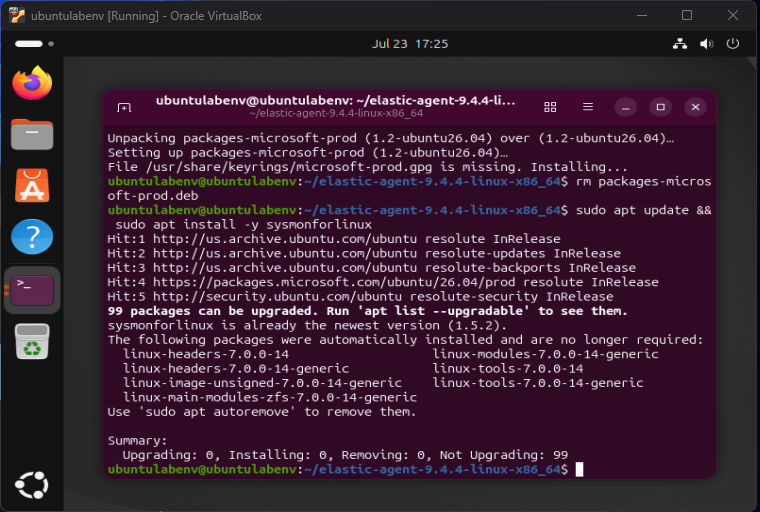The height and width of the screenshot is (512, 760).
Task: Open the Trash icon in the dock
Action: pyautogui.click(x=32, y=342)
